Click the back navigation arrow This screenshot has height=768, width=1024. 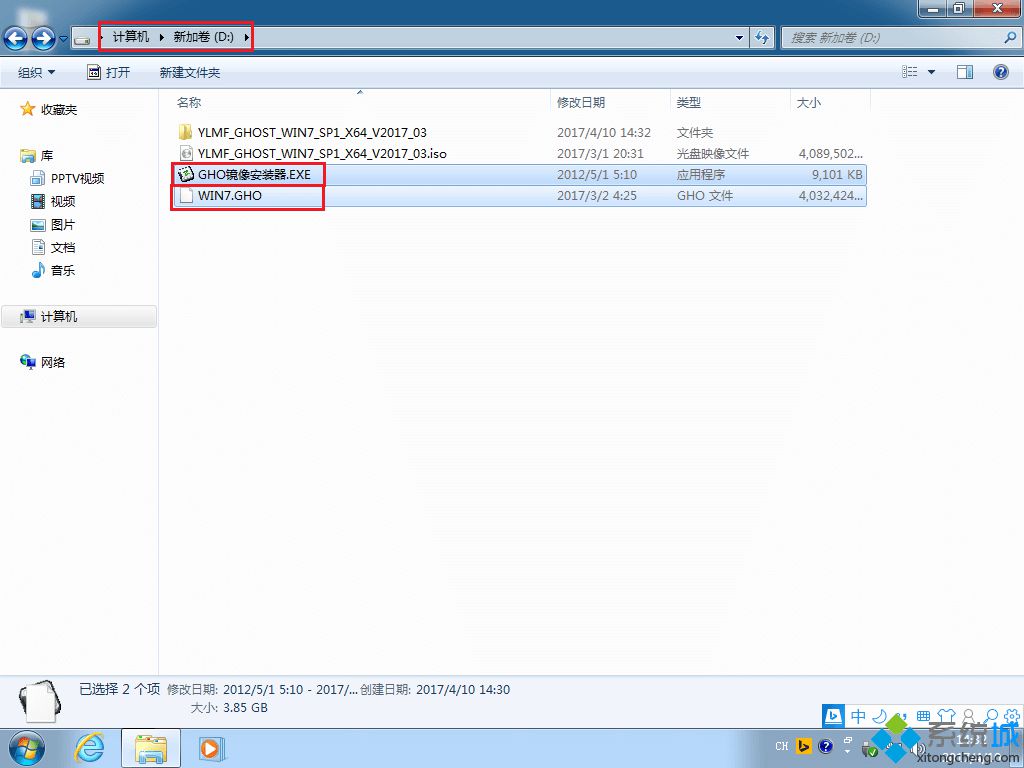[x=15, y=38]
